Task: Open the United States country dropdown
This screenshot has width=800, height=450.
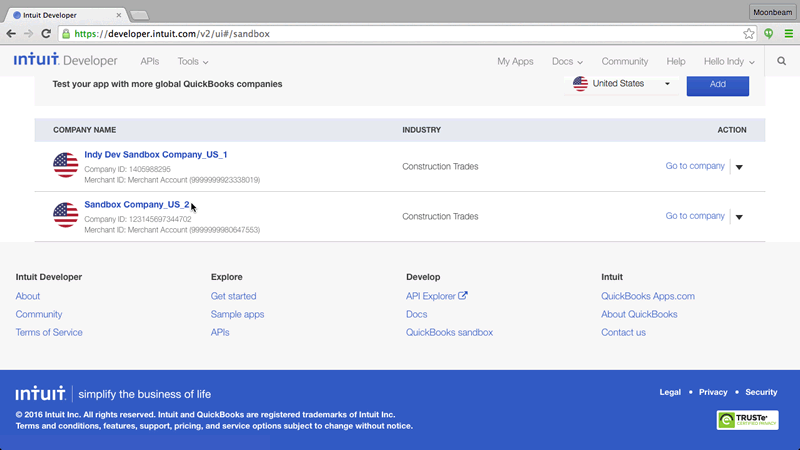Action: point(621,84)
